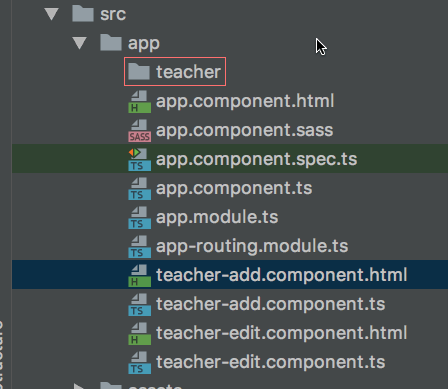The image size is (448, 389).
Task: Select the teacher folder label
Action: click(x=188, y=72)
